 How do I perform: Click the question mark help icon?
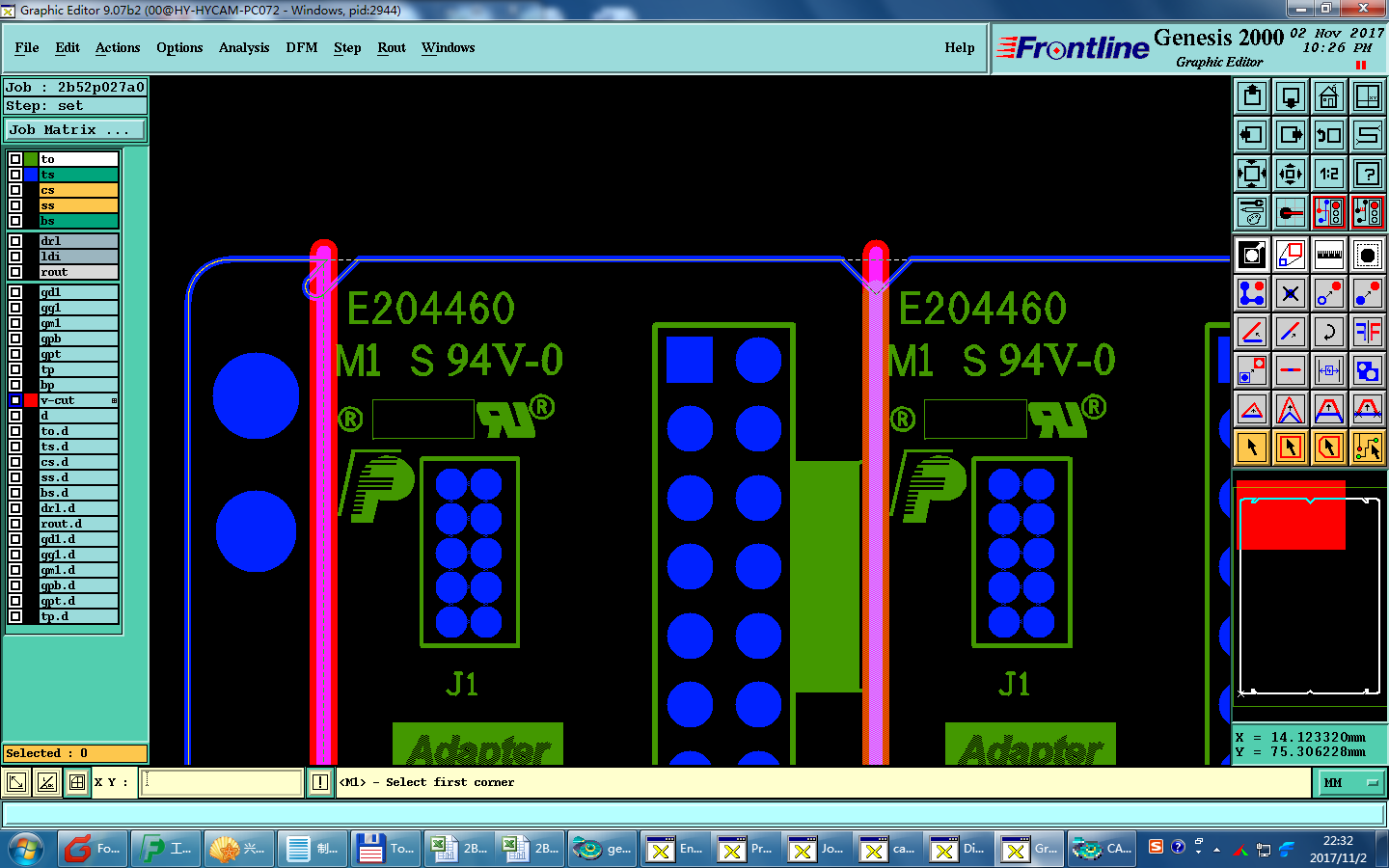1368,174
